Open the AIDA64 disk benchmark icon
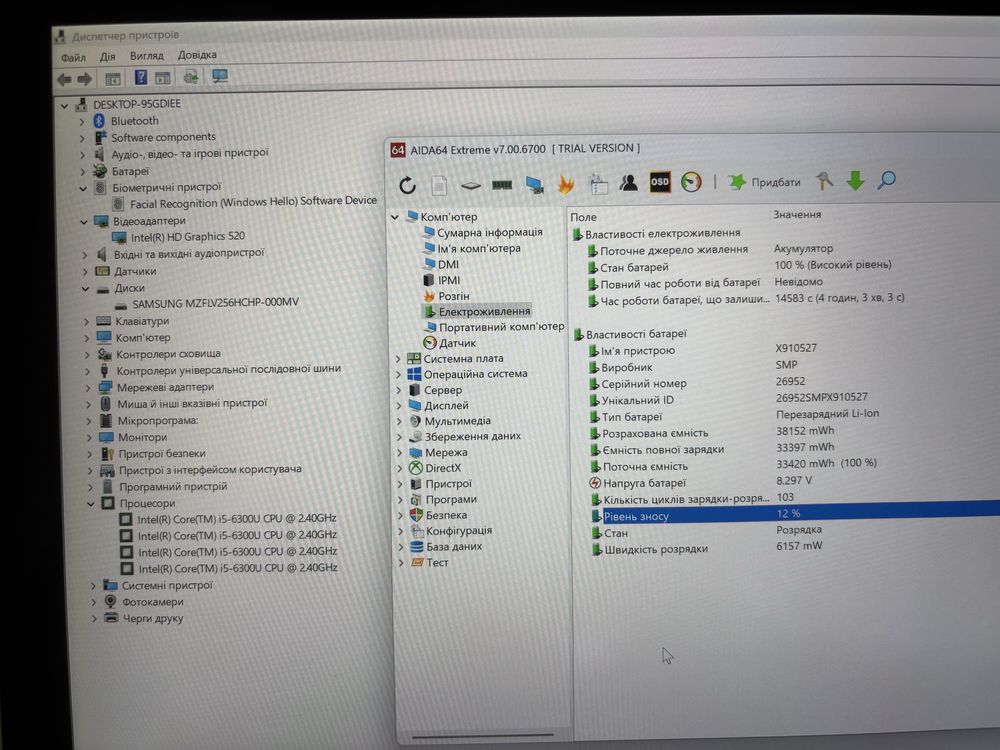 point(470,186)
